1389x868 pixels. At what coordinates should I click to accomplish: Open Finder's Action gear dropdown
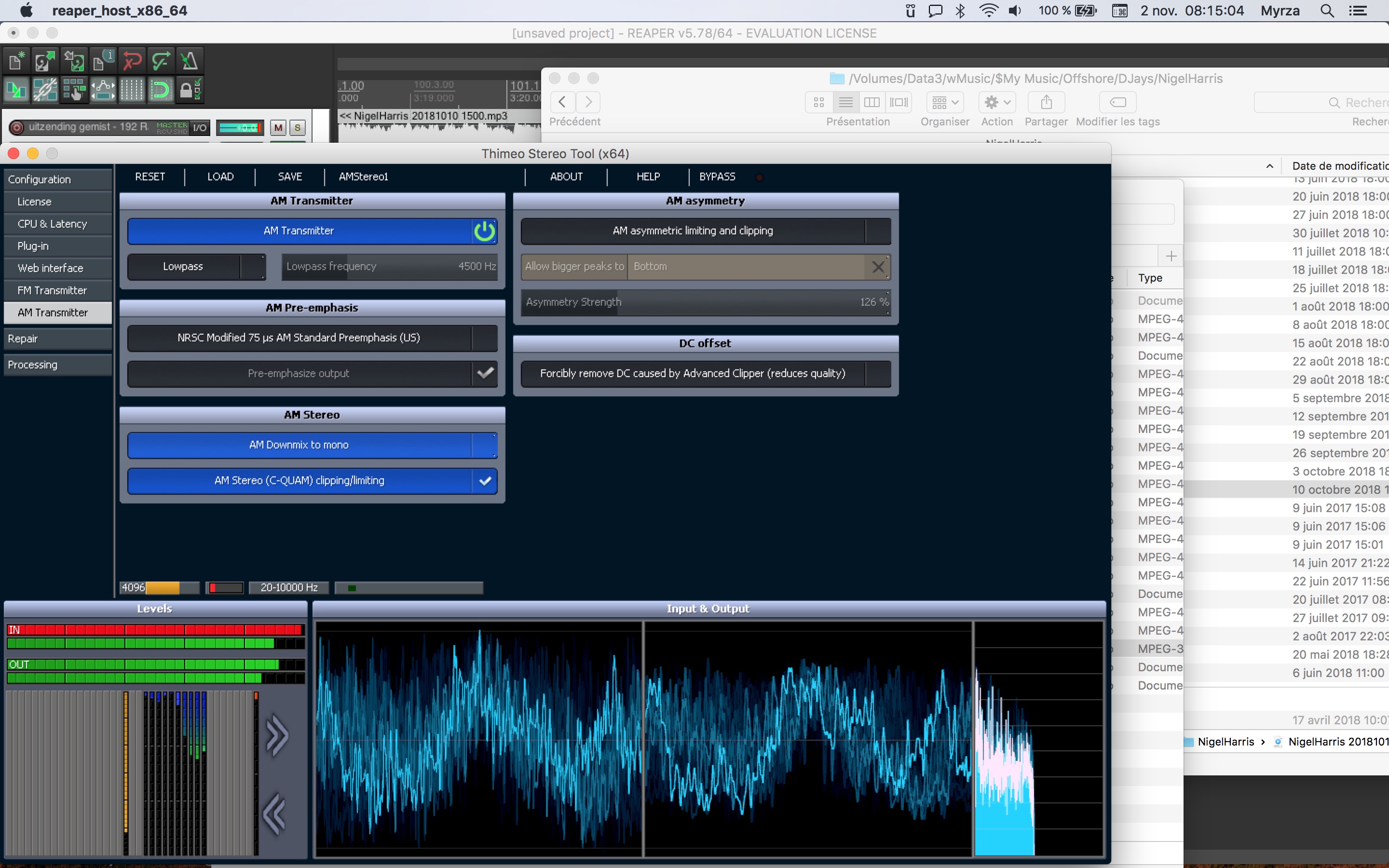[997, 102]
